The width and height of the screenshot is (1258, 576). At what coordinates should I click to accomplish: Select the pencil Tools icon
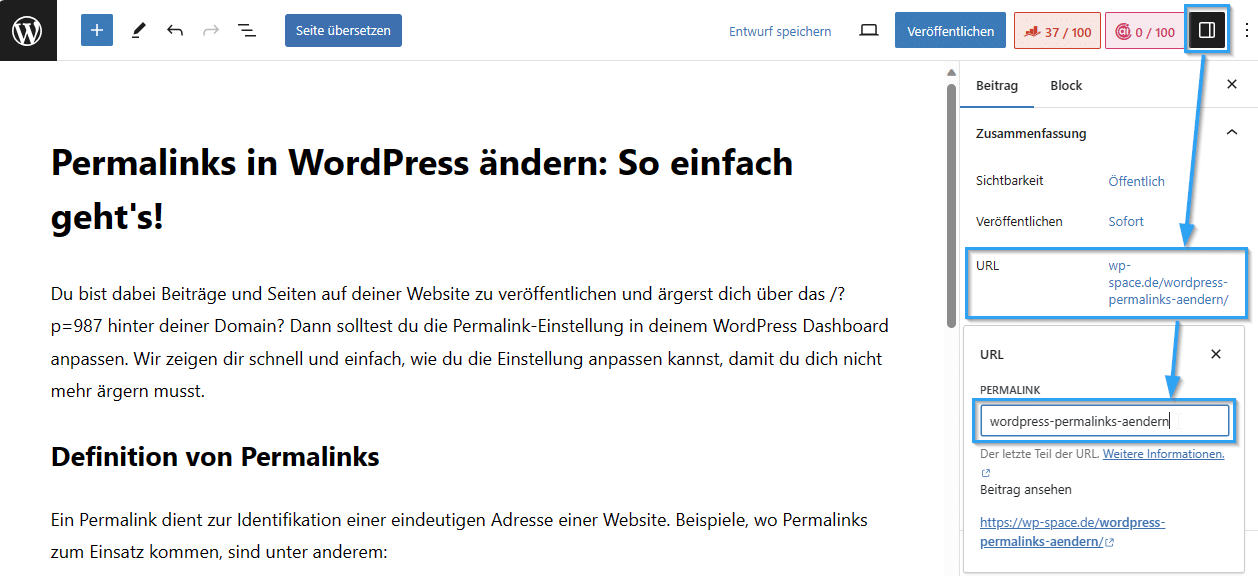pos(138,30)
